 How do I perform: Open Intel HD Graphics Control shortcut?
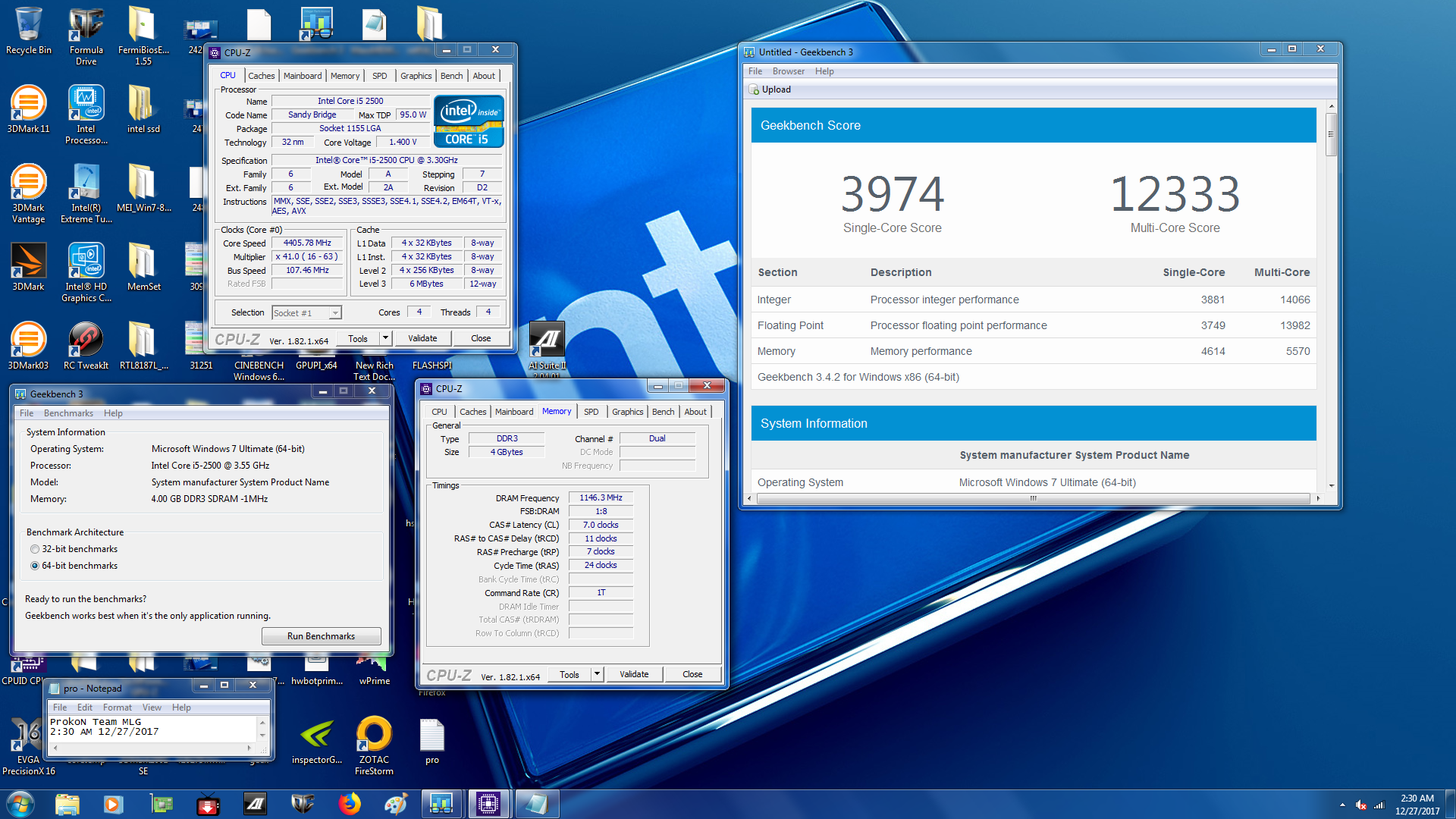coord(86,272)
